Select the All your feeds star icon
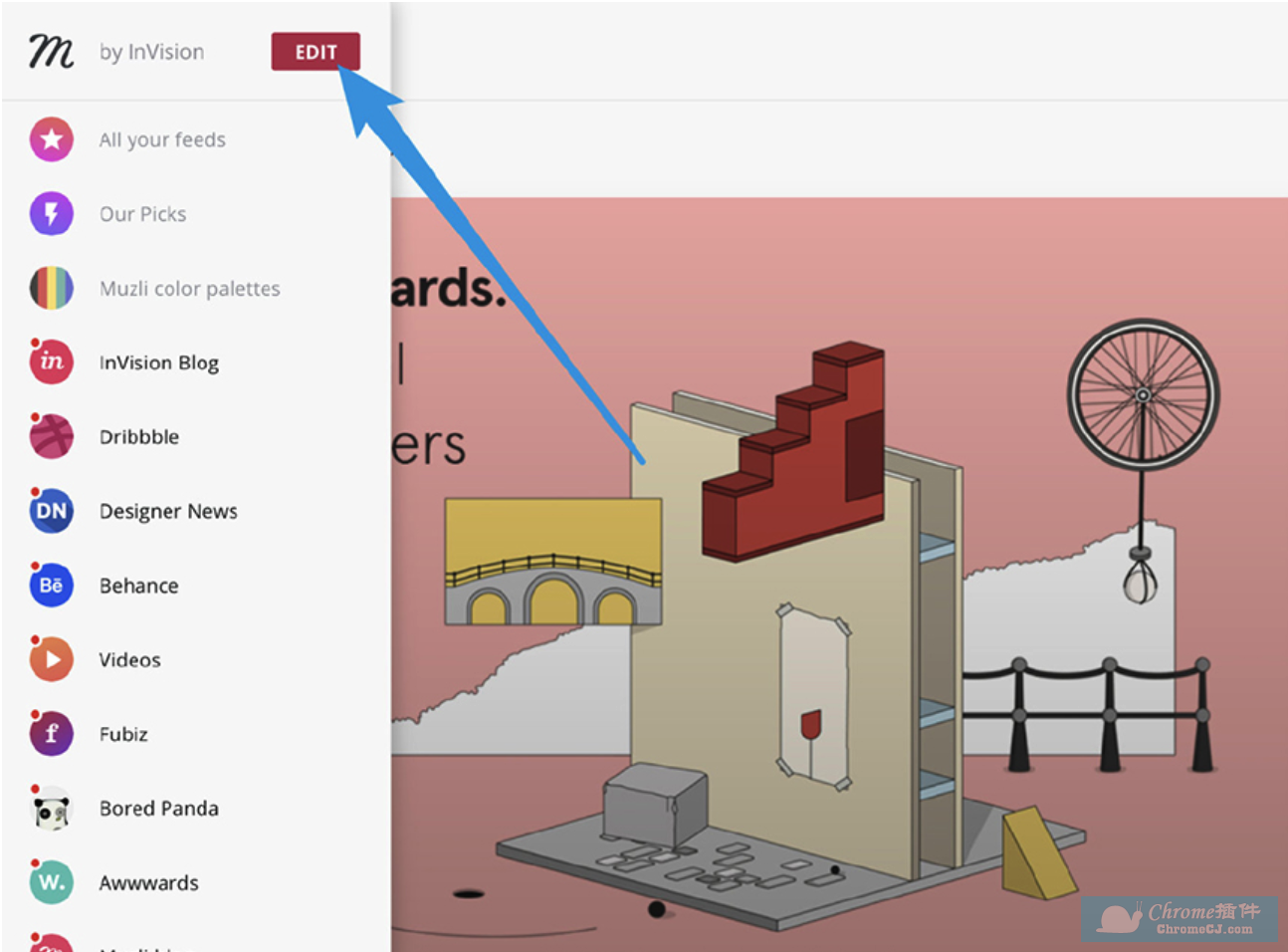This screenshot has width=1288, height=952. (52, 139)
